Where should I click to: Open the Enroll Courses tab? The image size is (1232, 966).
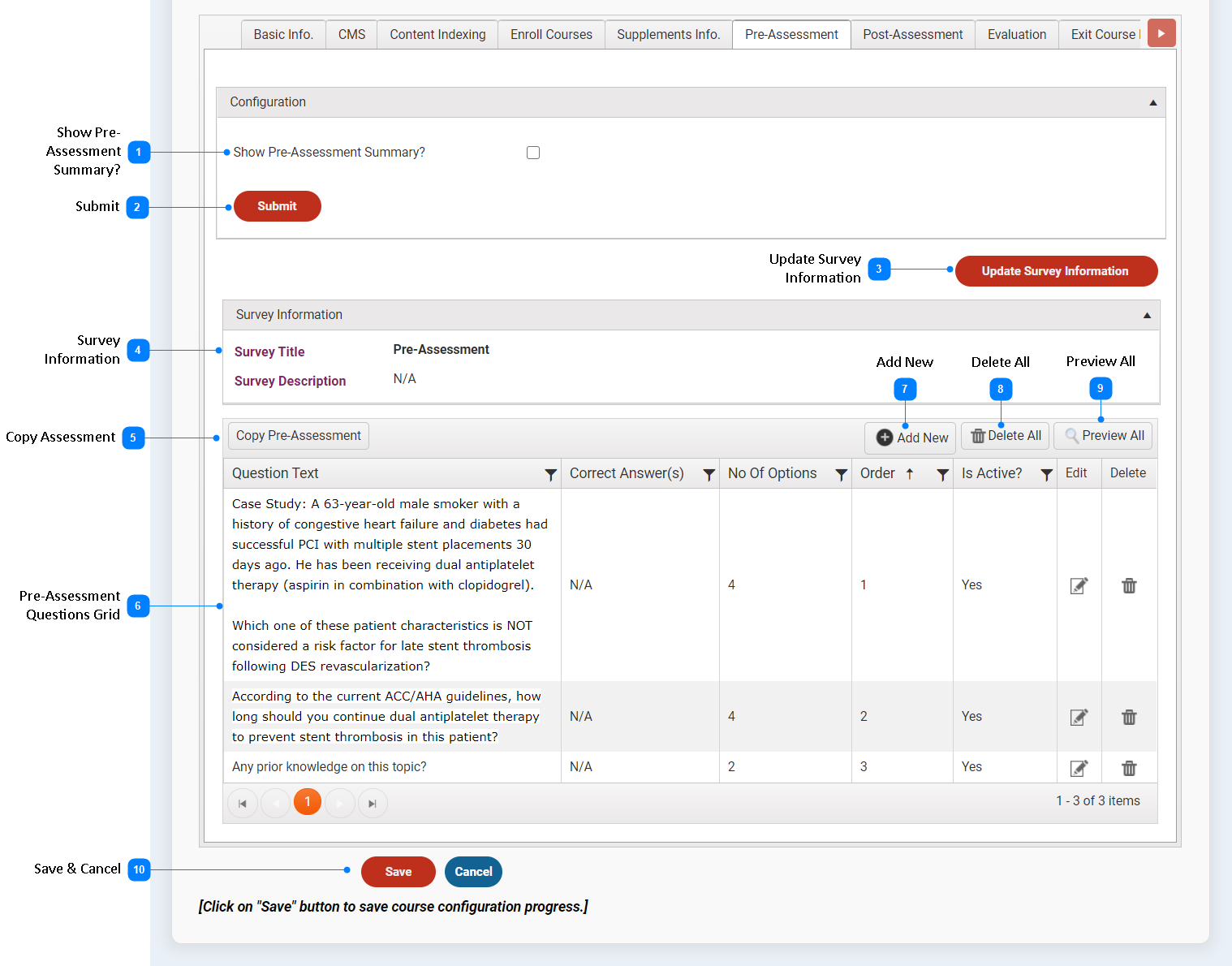click(551, 35)
